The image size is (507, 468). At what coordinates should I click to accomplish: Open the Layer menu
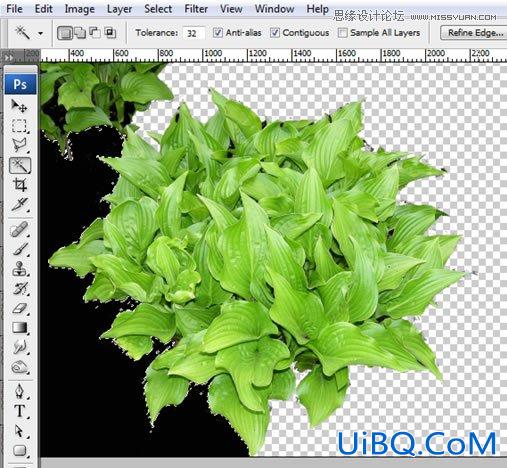pos(119,9)
